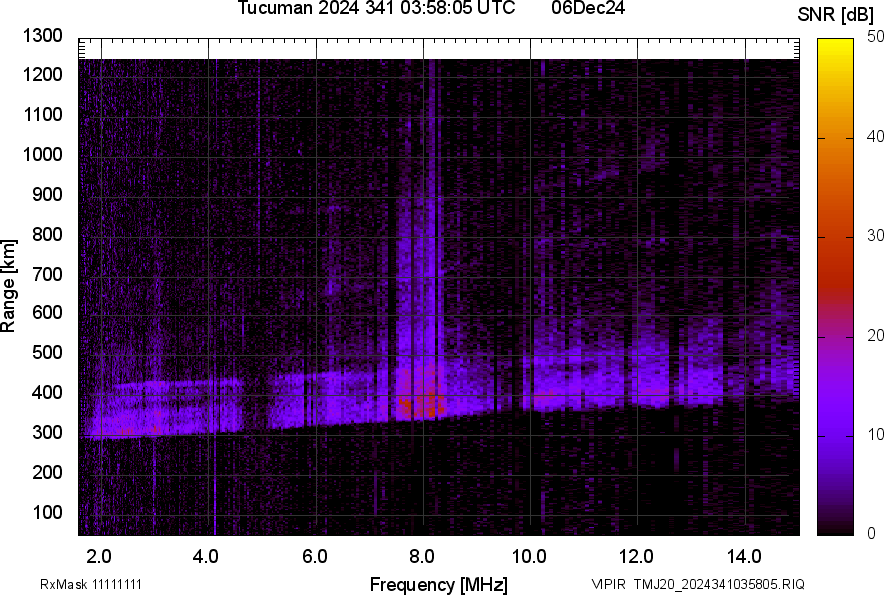
Task: Click the range tick label '1300'
Action: click(x=42, y=36)
